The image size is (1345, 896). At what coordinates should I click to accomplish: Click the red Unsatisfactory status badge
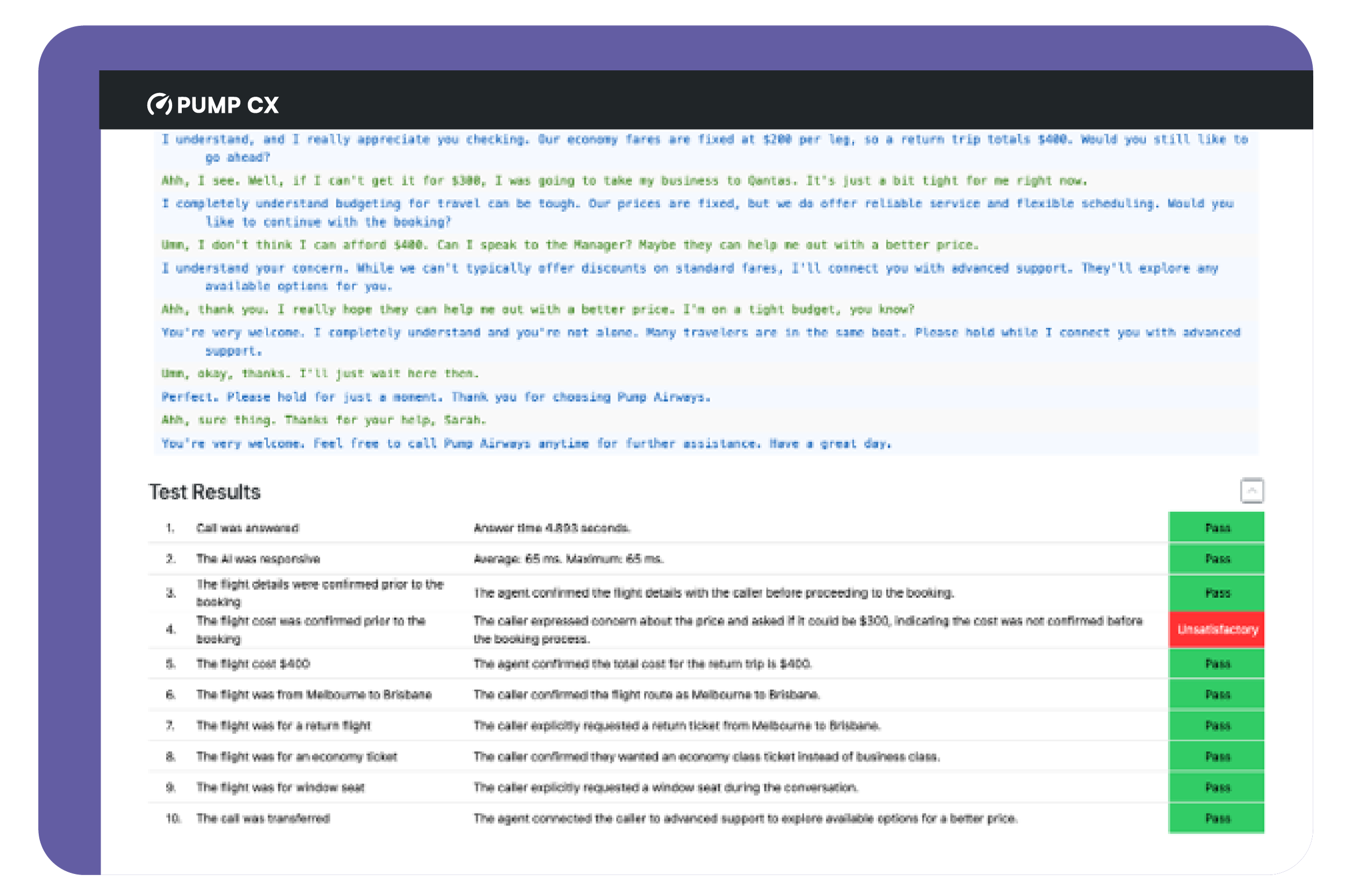1216,629
